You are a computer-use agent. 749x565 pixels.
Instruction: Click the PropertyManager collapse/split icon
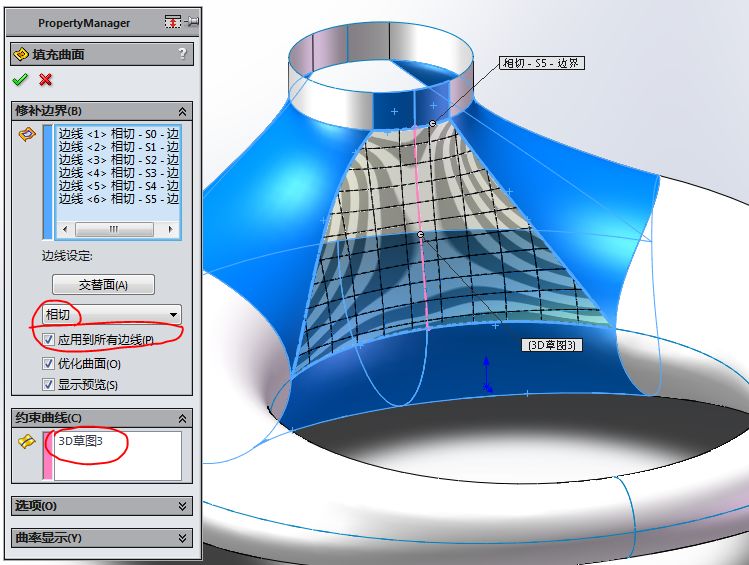172,21
